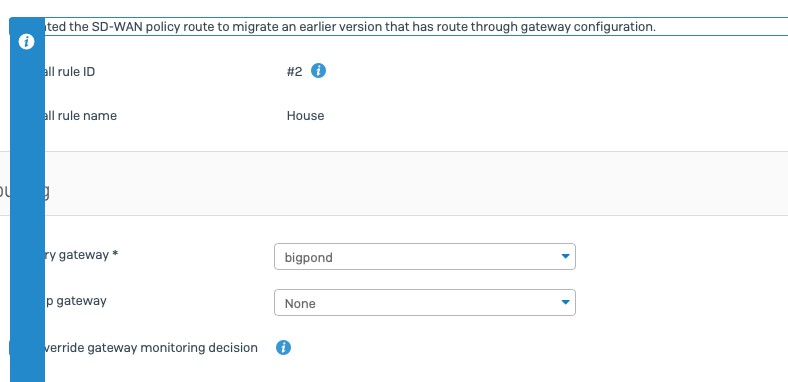This screenshot has width=788, height=382.
Task: Click the Backup gateway field label
Action: click(75, 301)
